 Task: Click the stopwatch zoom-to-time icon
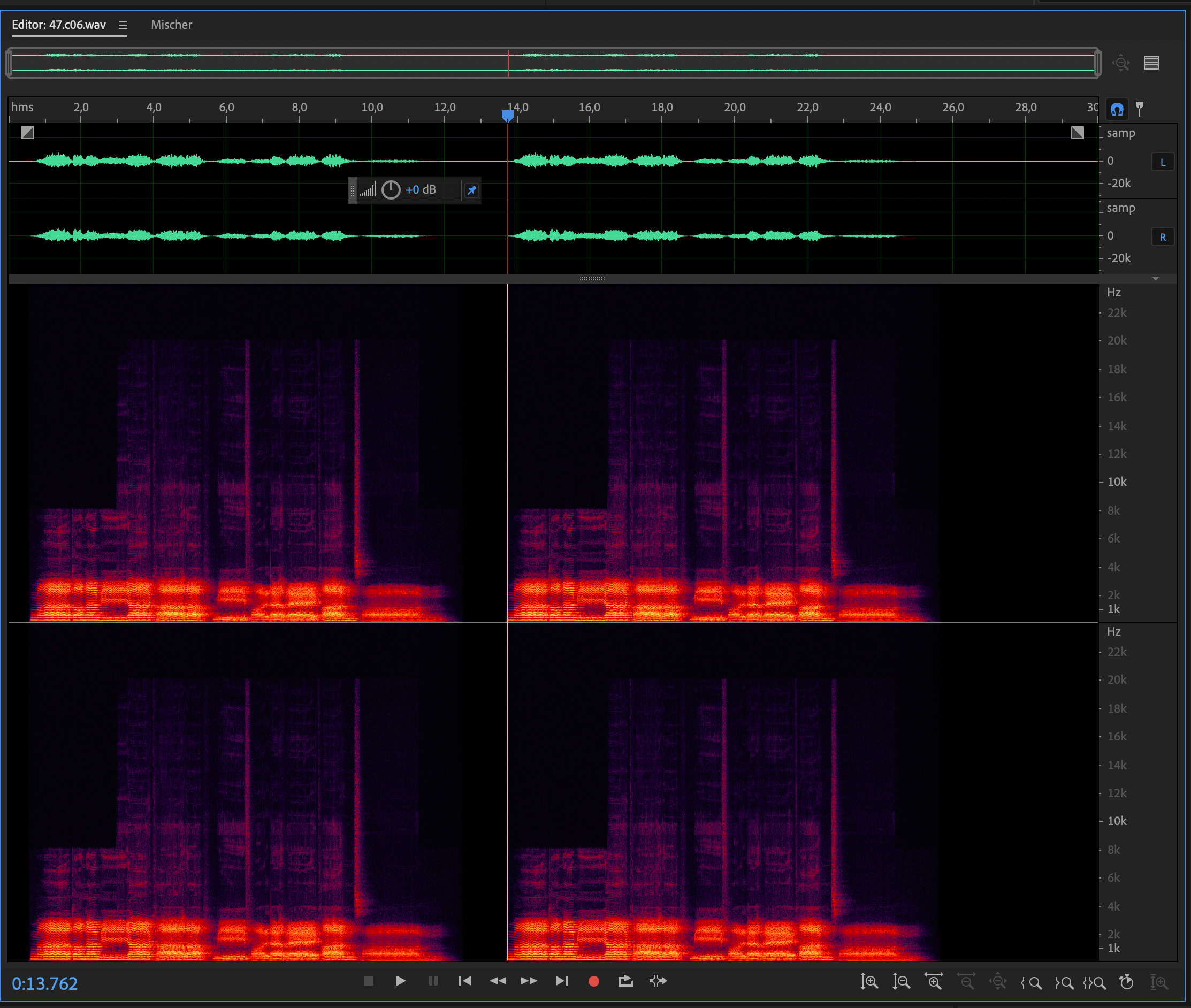click(1126, 982)
